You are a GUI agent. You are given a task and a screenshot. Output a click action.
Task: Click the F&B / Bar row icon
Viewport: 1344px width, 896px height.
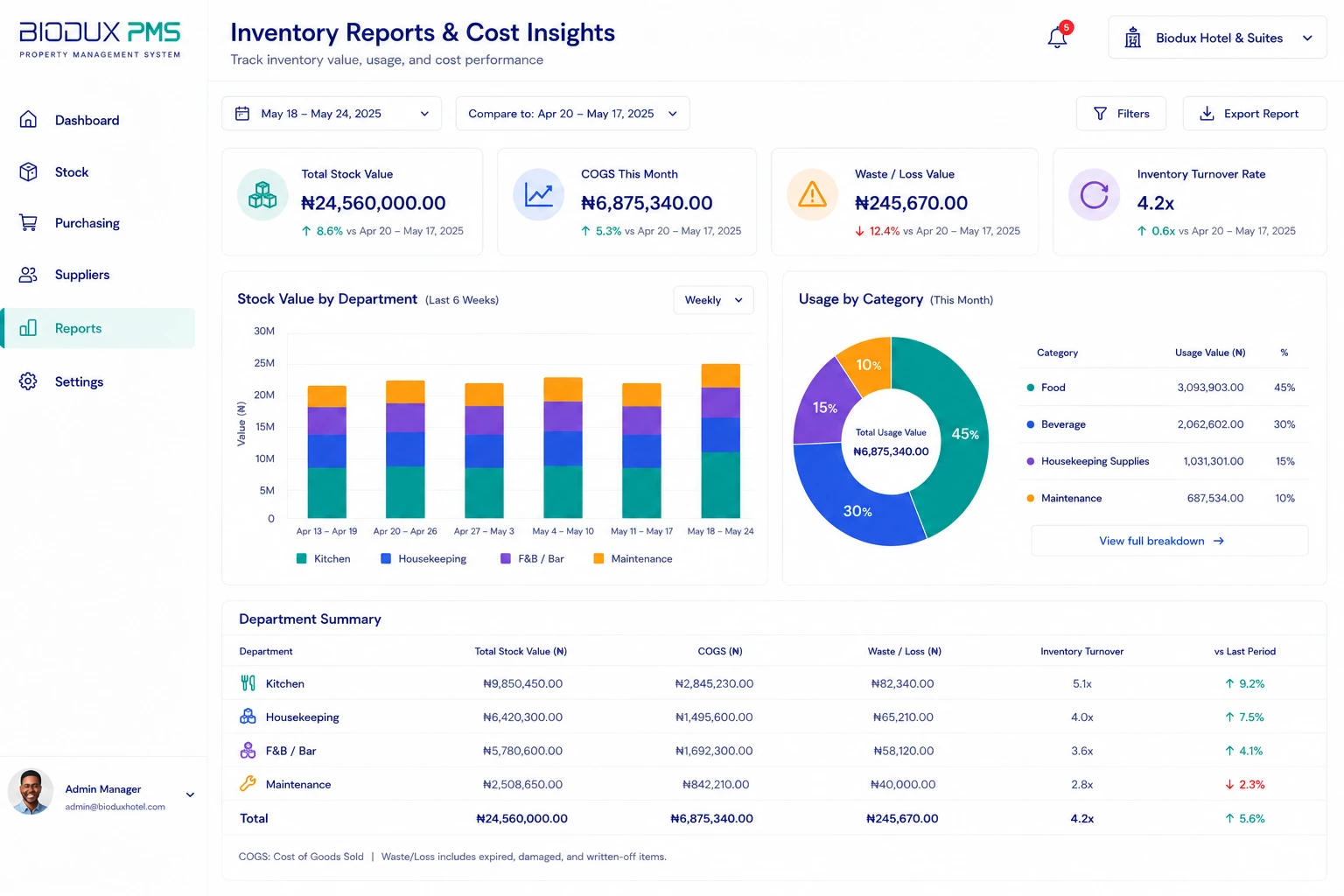point(248,751)
